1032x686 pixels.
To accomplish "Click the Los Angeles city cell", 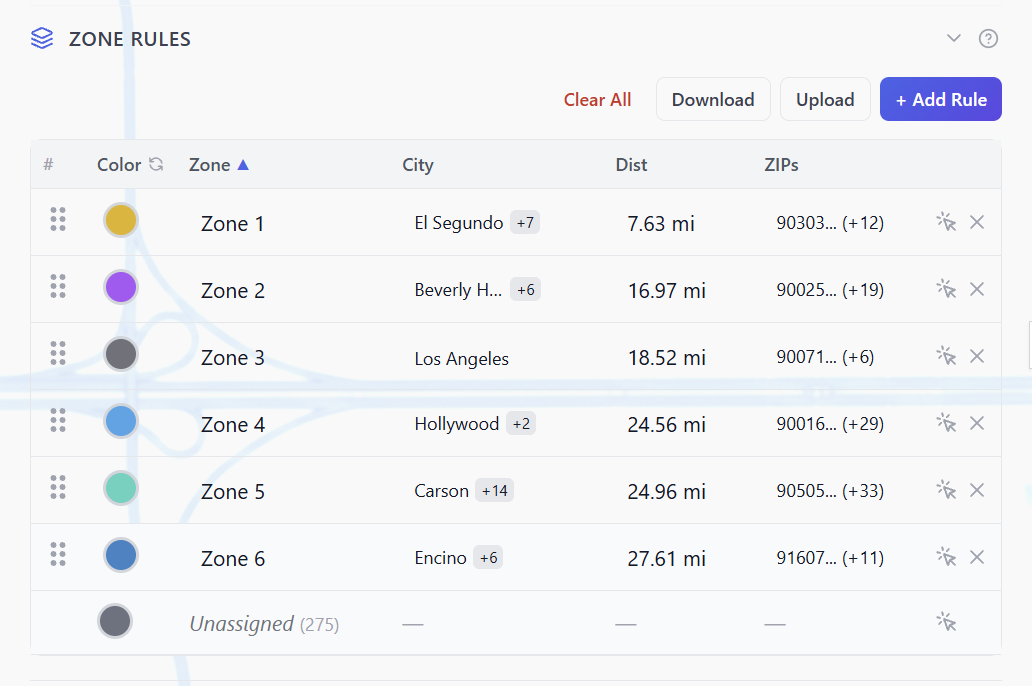I will point(461,358).
